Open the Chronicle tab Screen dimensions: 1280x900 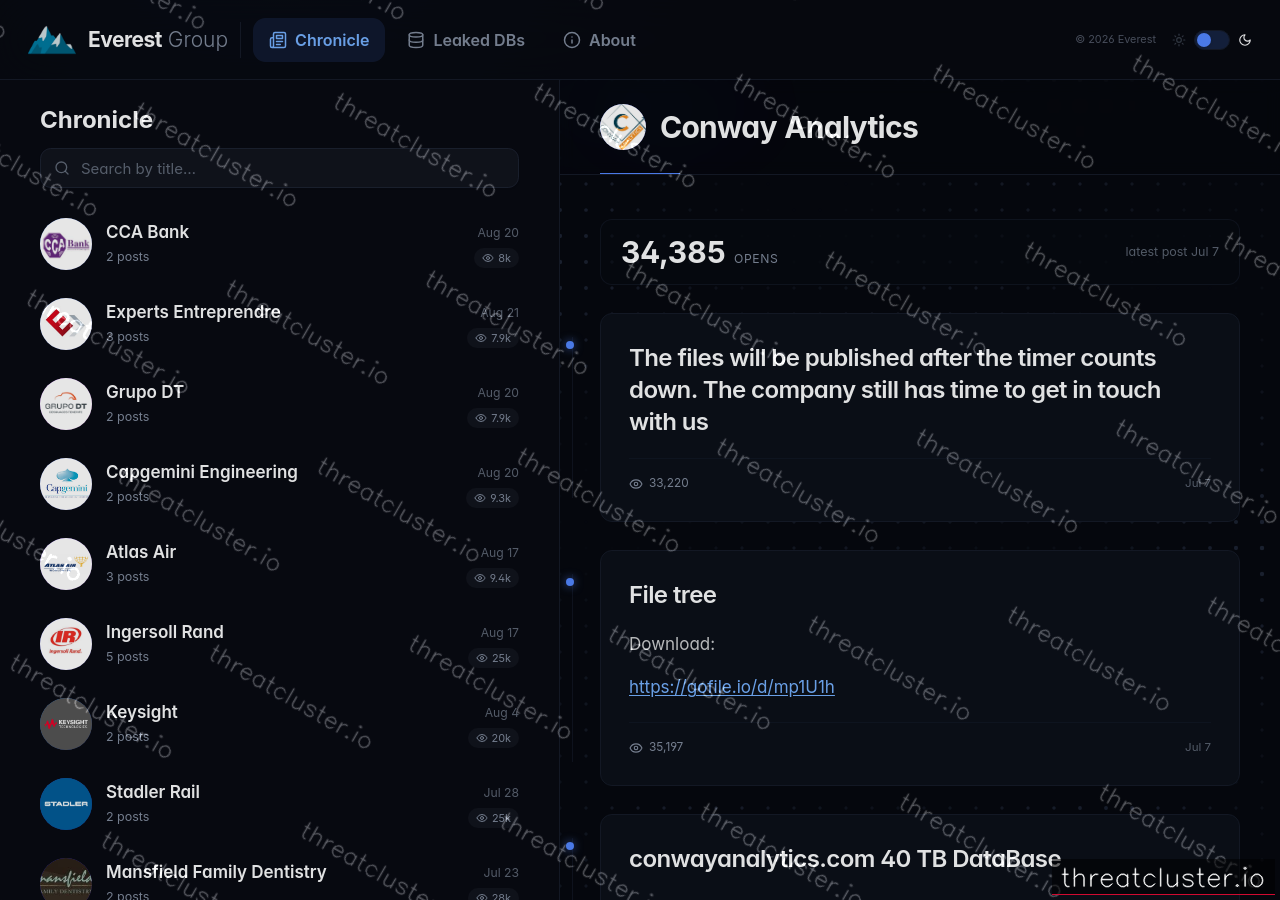(x=319, y=40)
